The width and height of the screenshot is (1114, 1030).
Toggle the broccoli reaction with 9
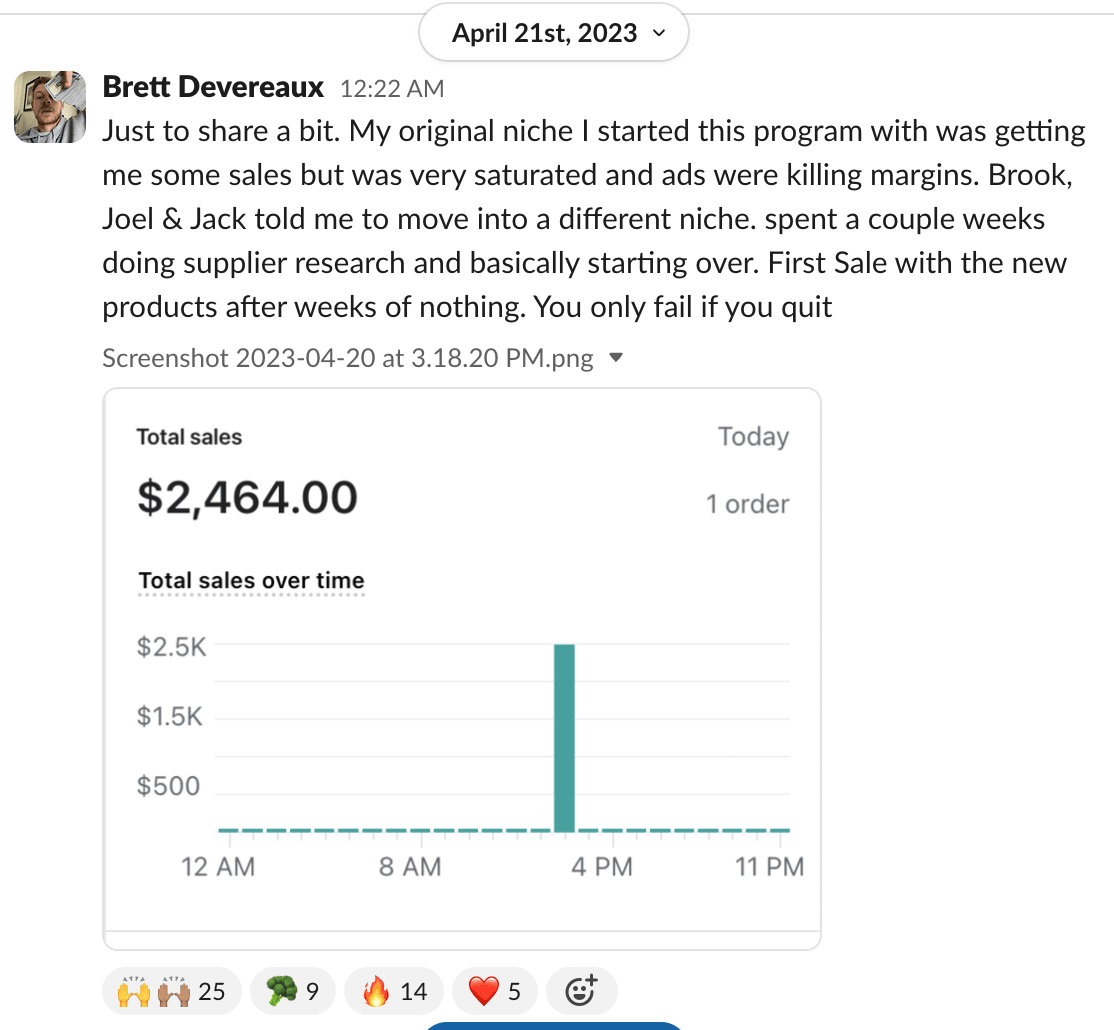292,991
